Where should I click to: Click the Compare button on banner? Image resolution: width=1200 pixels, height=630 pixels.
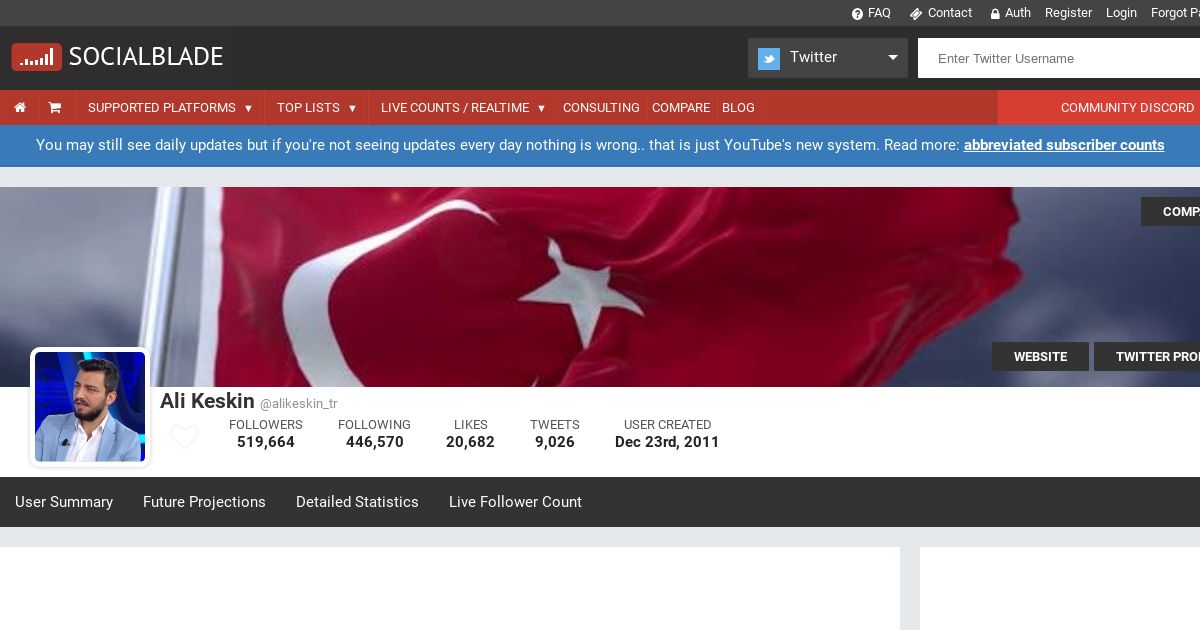[x=1171, y=211]
